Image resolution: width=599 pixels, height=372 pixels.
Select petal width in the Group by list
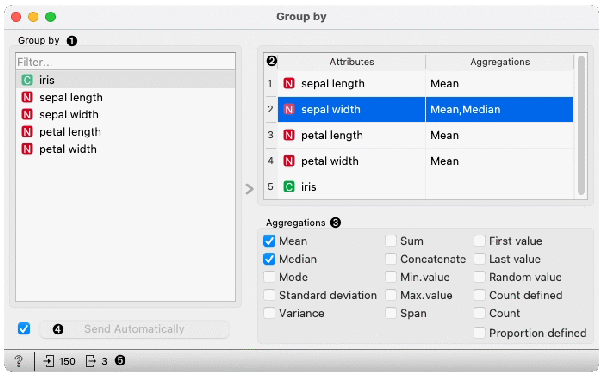point(125,149)
